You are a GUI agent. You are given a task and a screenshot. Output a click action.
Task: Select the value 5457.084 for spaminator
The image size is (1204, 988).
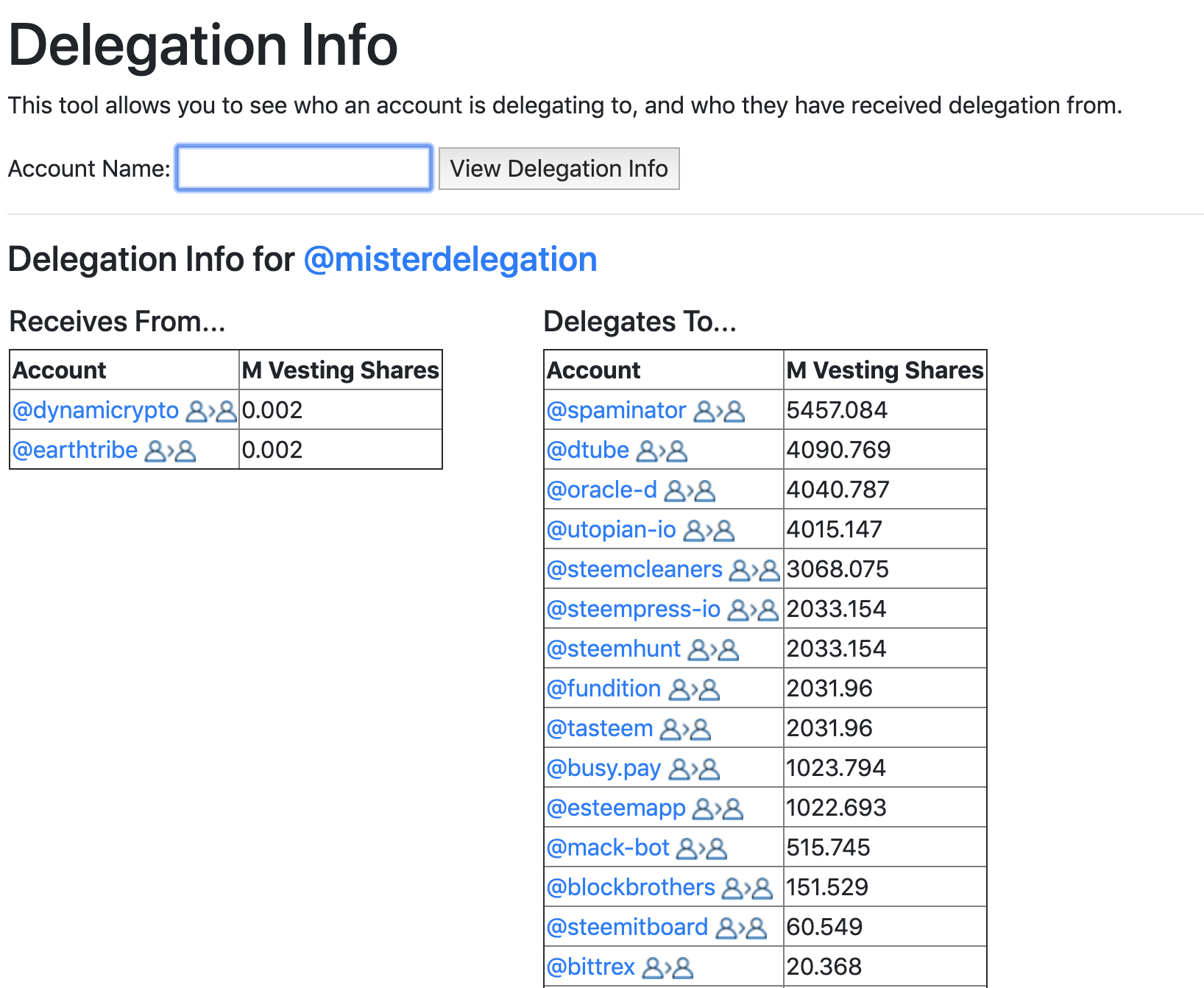click(x=837, y=410)
